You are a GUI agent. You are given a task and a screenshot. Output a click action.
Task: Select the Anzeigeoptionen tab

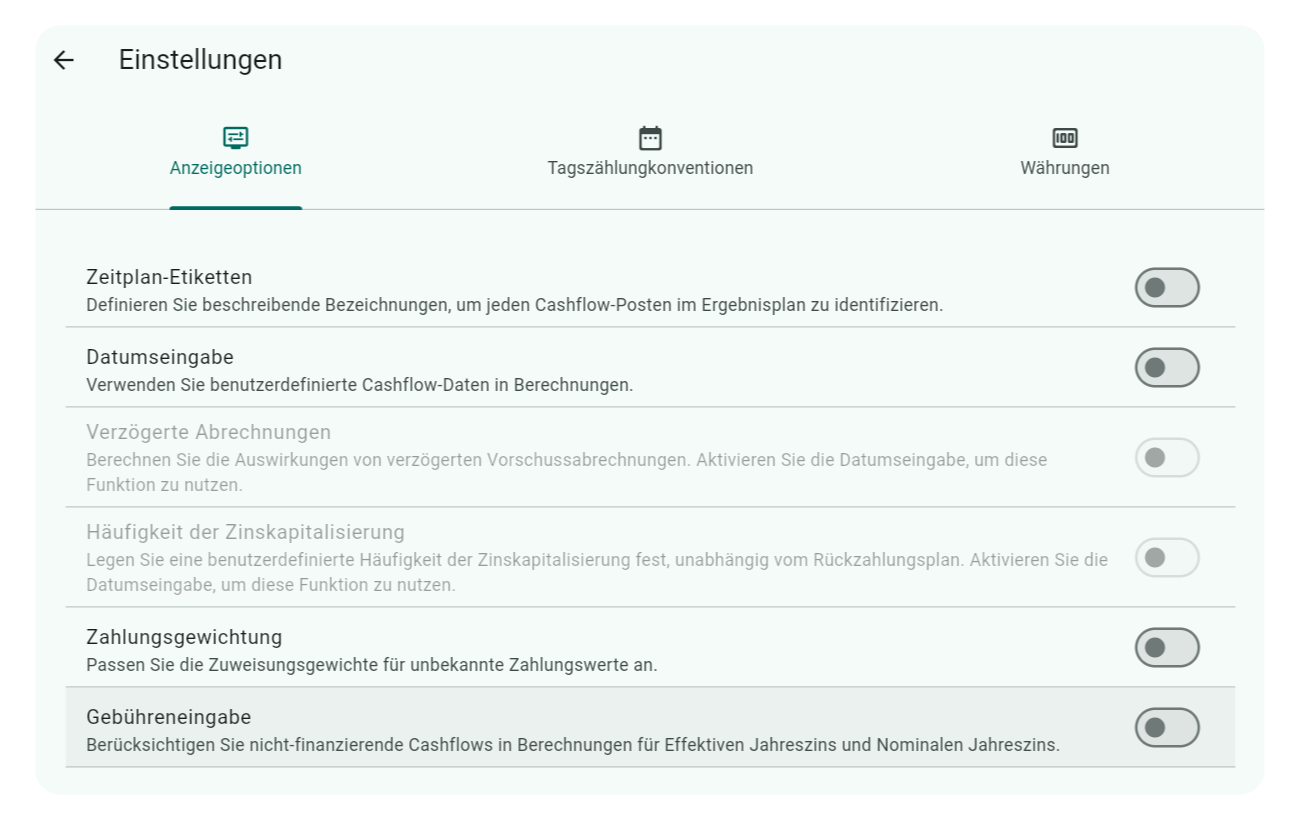pos(236,155)
